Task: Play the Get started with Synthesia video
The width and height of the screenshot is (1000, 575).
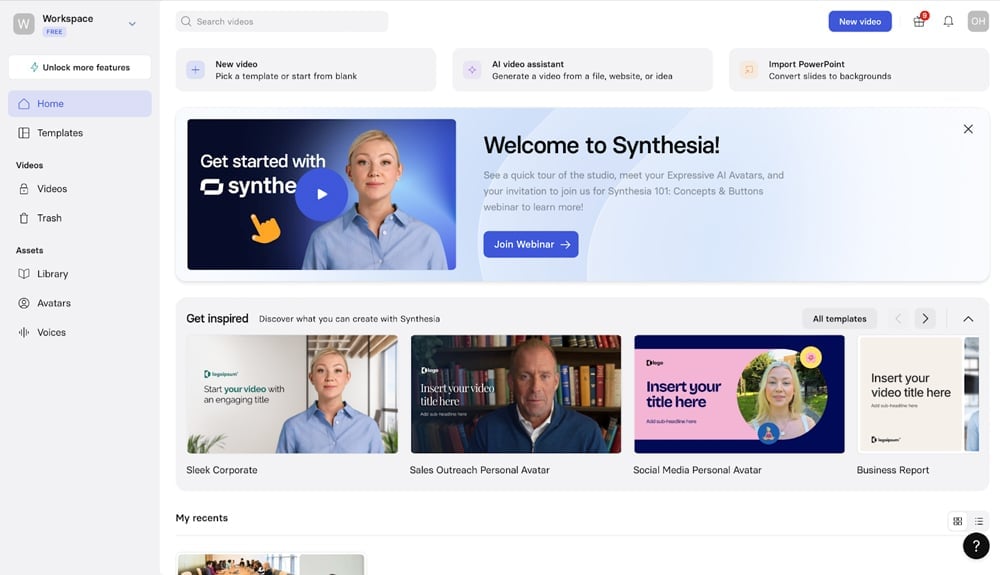Action: [321, 194]
